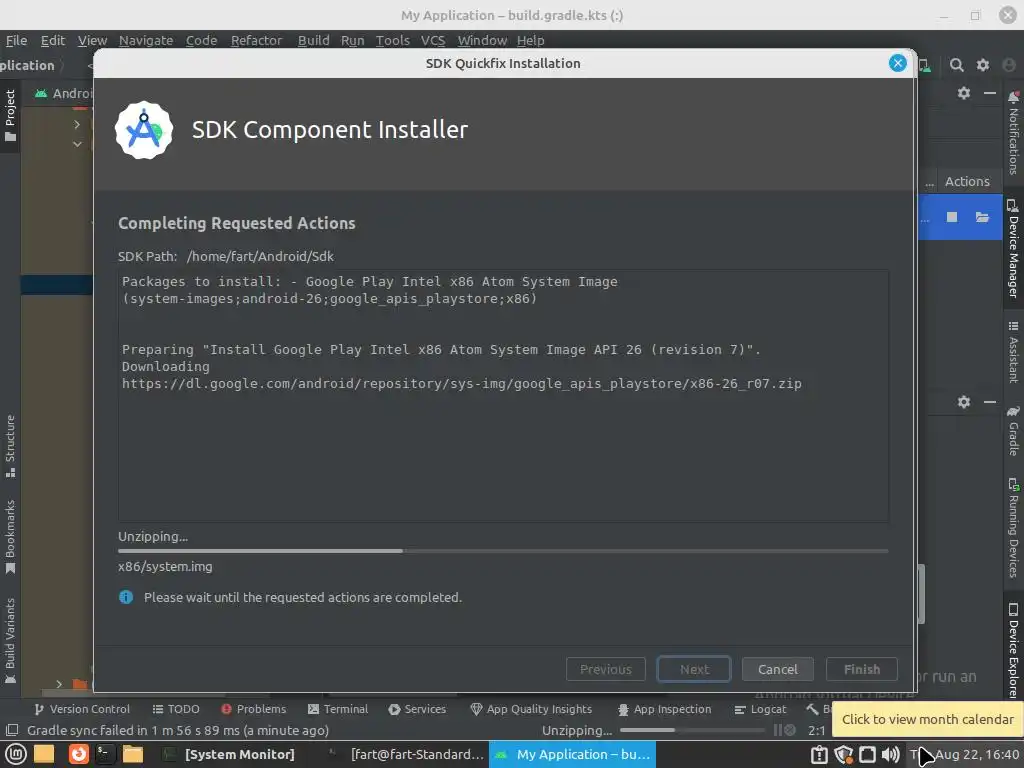Open the Logcat tool tab
This screenshot has width=1024, height=768.
[x=760, y=709]
